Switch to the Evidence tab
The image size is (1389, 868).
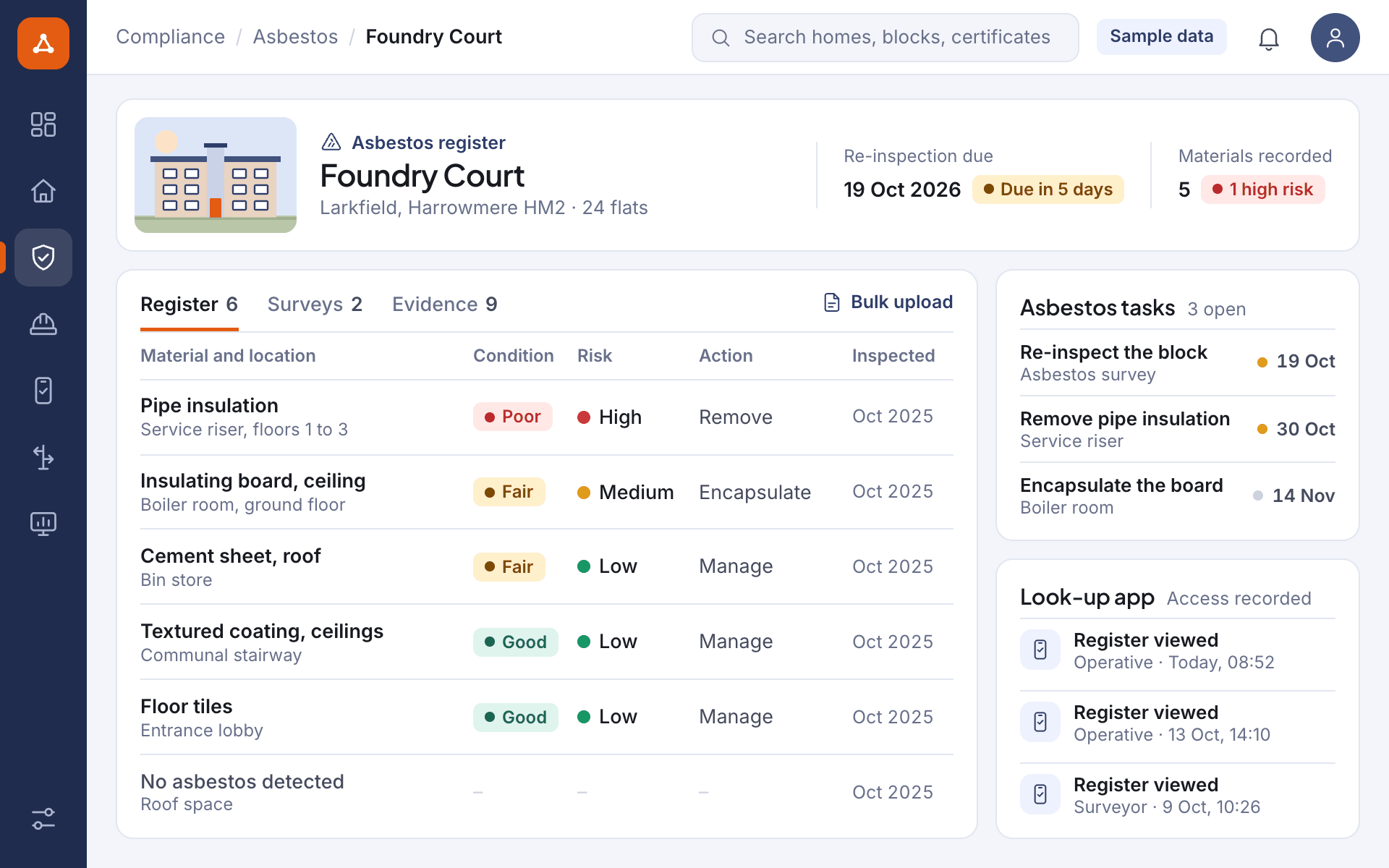[445, 305]
